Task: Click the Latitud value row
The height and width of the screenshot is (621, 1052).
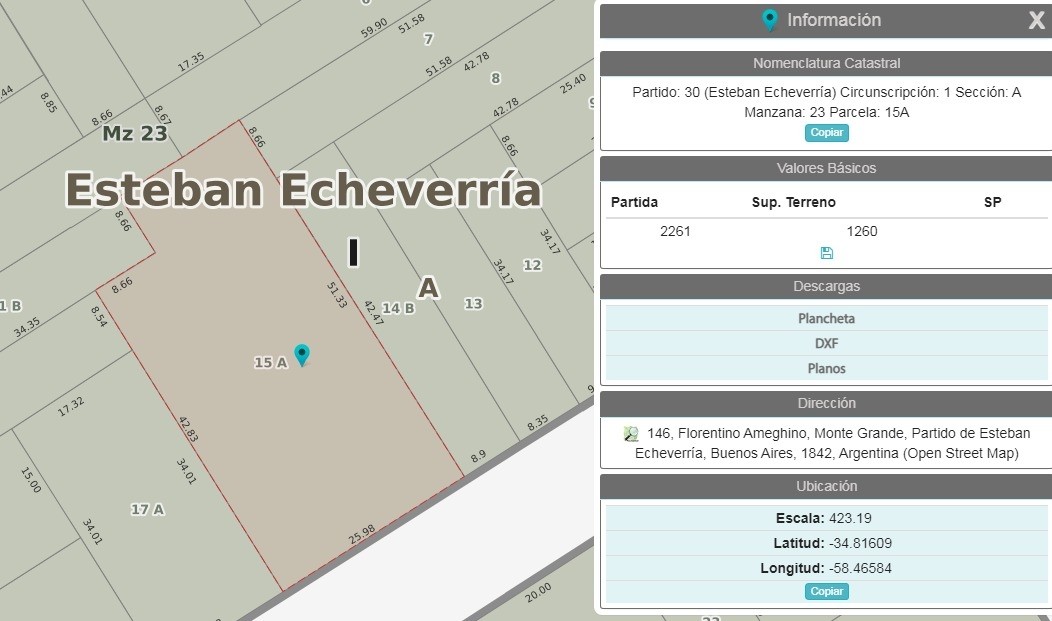Action: (x=827, y=543)
